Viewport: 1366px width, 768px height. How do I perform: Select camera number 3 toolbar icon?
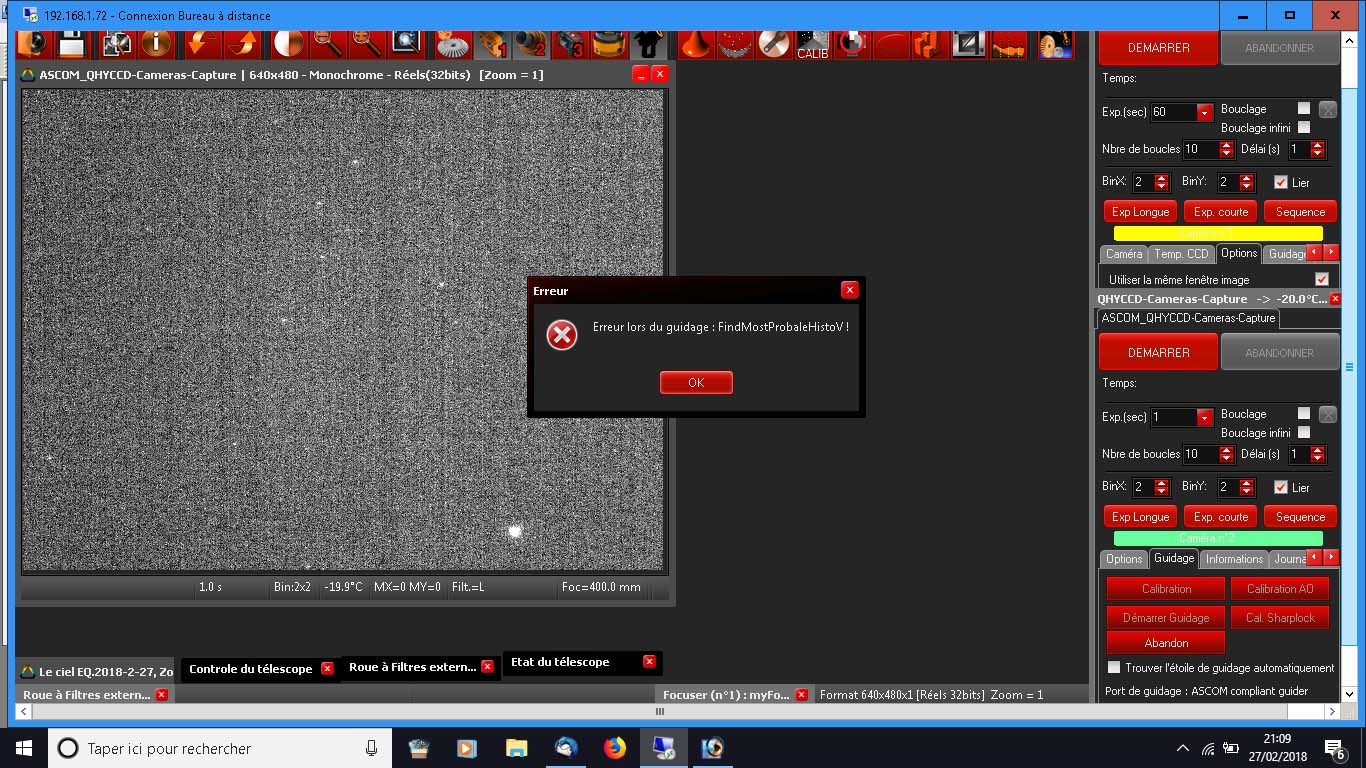(x=570, y=44)
